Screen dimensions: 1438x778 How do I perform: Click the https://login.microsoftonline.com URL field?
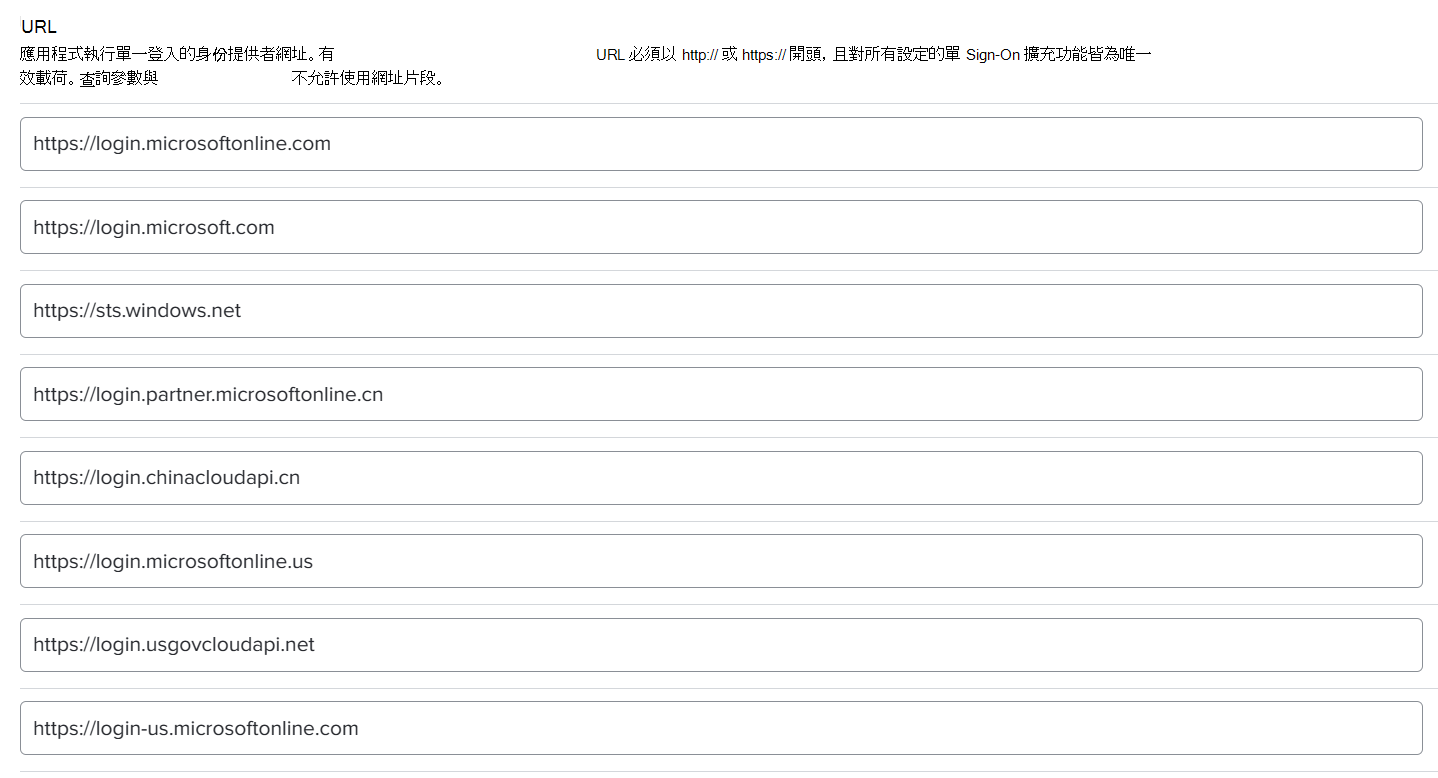point(721,144)
